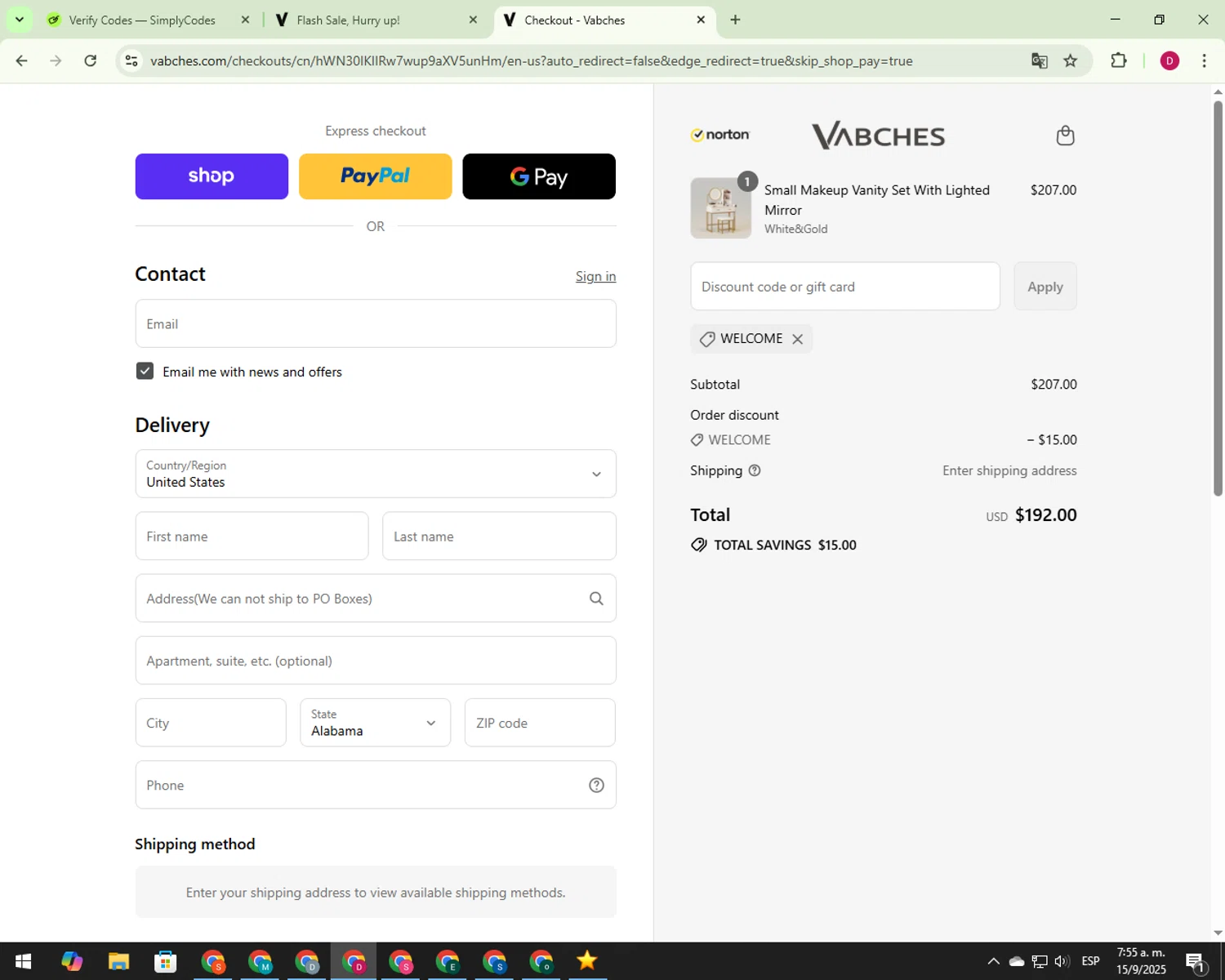Switch to Flash Sale, Hurry up! tab
This screenshot has width=1225, height=980.
[349, 20]
